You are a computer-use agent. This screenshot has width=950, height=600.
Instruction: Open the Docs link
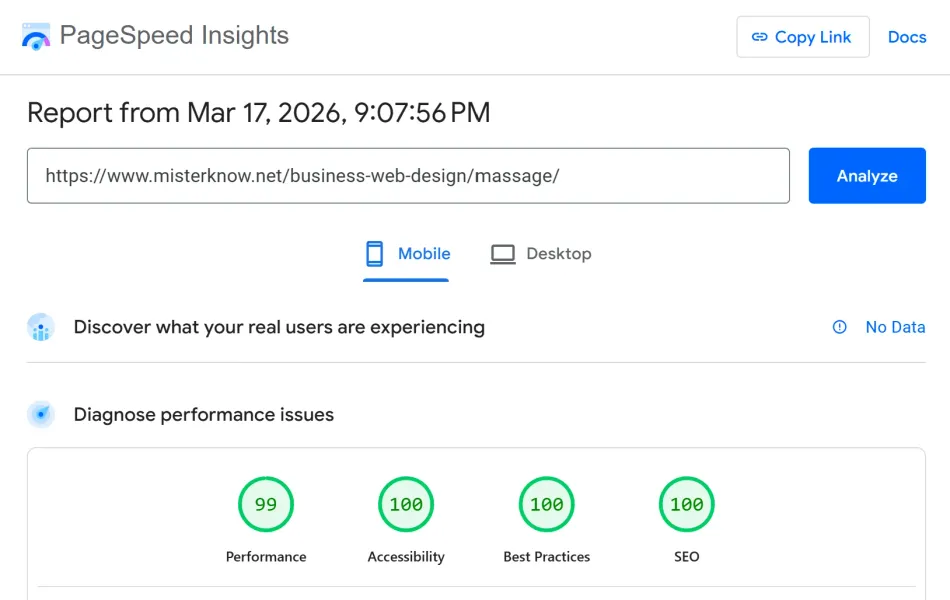(x=907, y=37)
